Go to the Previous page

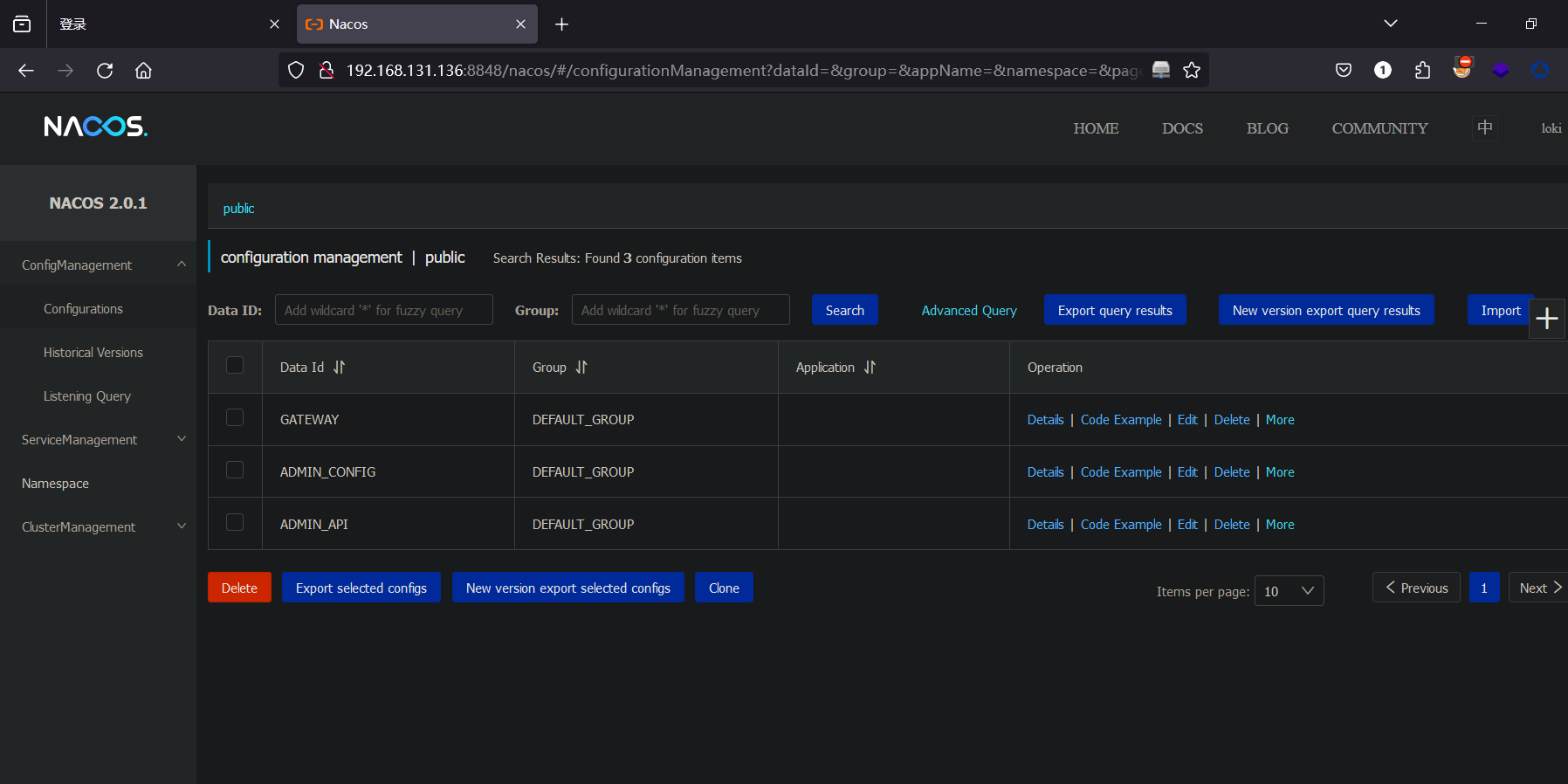1416,588
